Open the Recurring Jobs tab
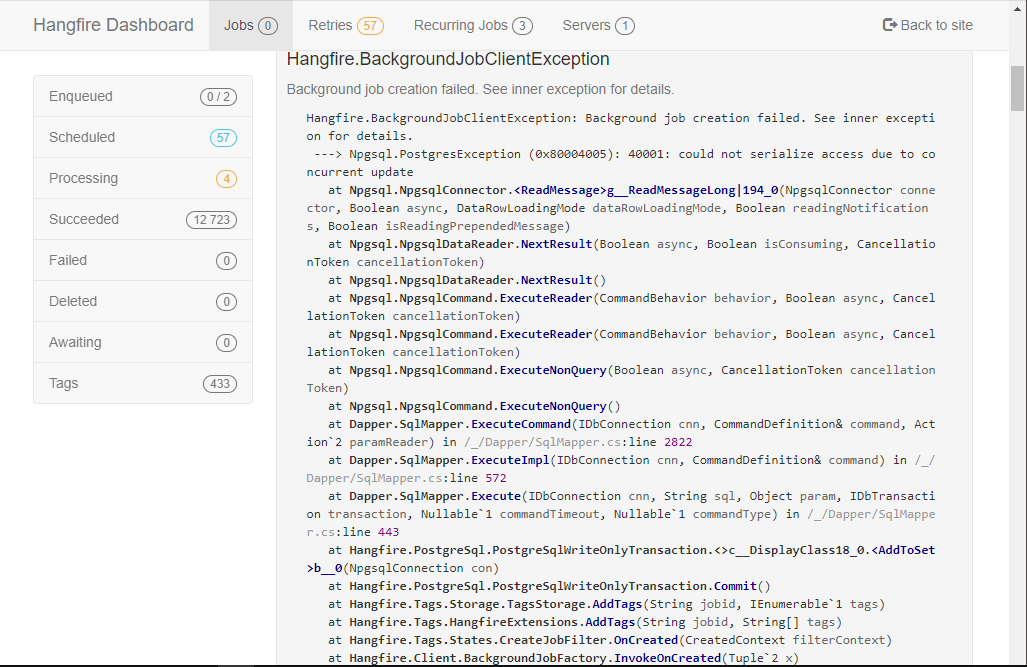 pos(460,26)
